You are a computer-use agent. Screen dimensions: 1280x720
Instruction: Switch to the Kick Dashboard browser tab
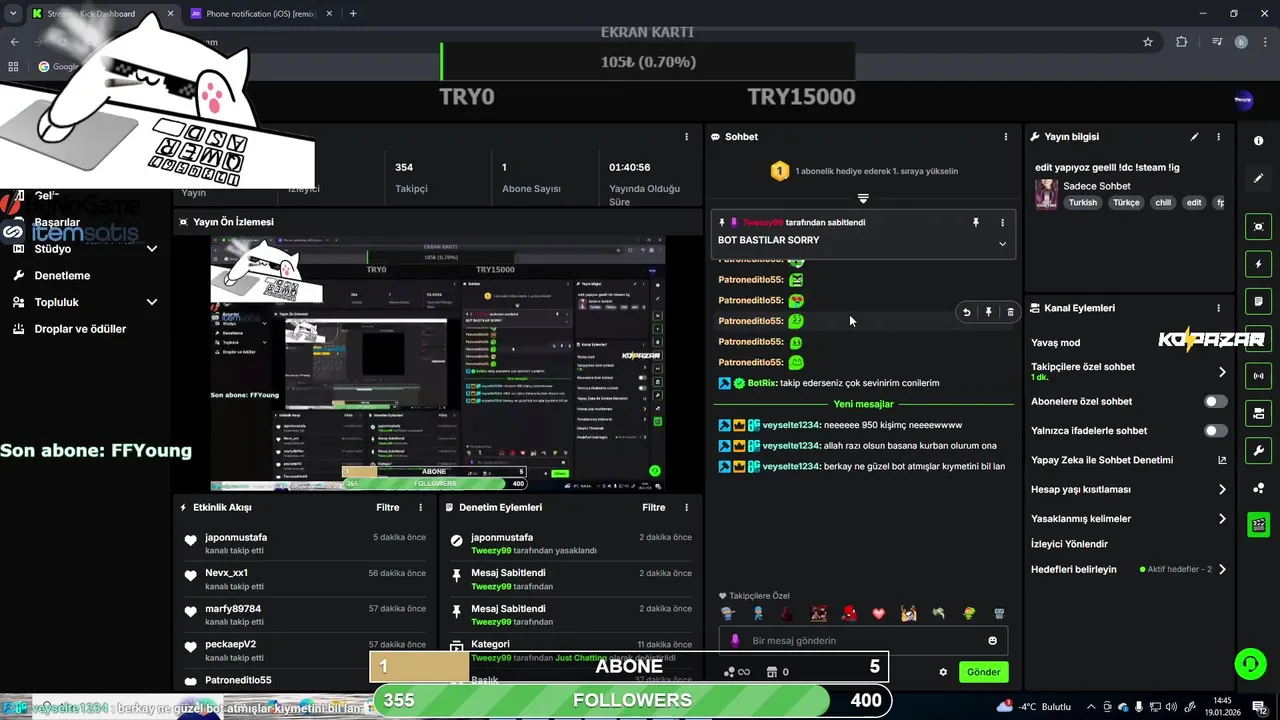coord(101,14)
